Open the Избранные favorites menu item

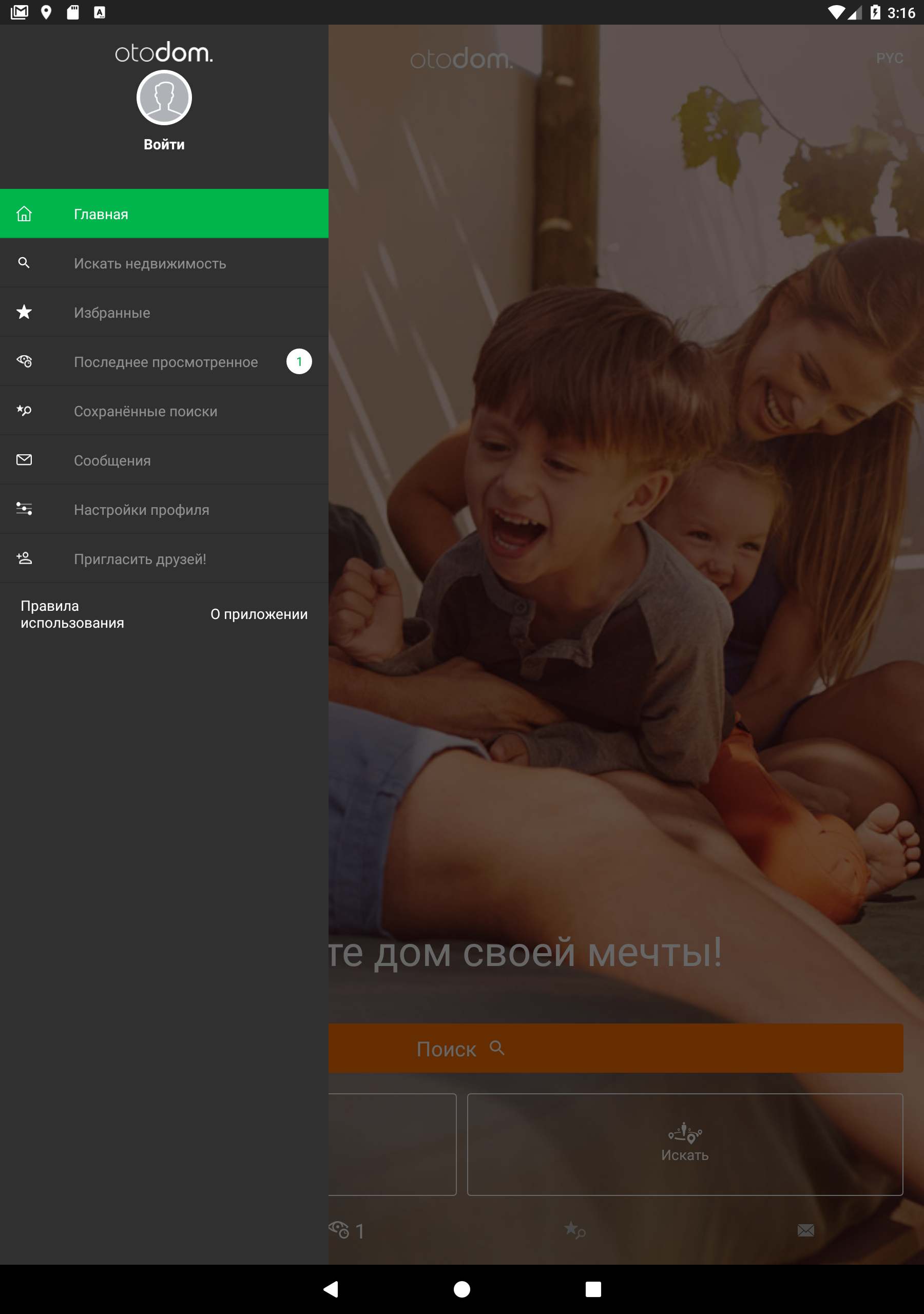tap(164, 313)
